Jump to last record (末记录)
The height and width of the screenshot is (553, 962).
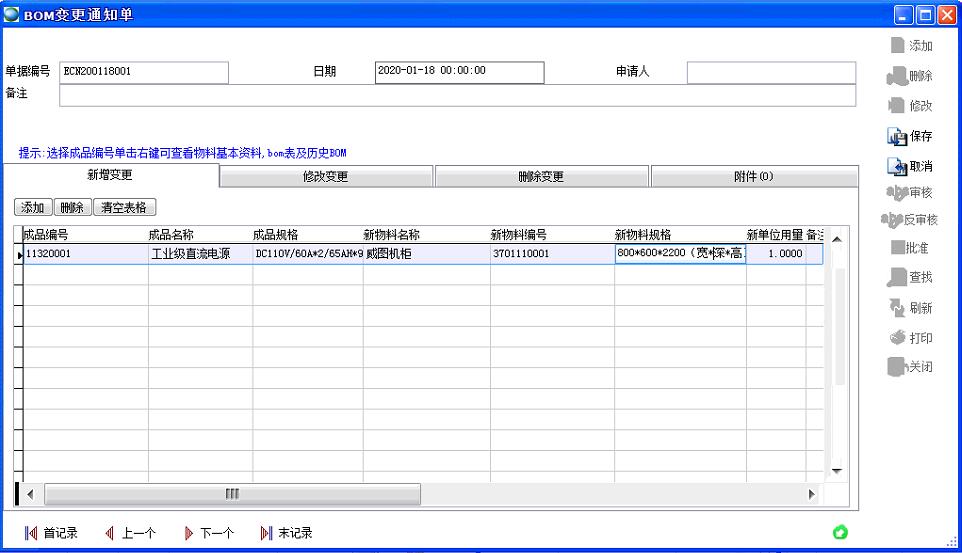[286, 533]
